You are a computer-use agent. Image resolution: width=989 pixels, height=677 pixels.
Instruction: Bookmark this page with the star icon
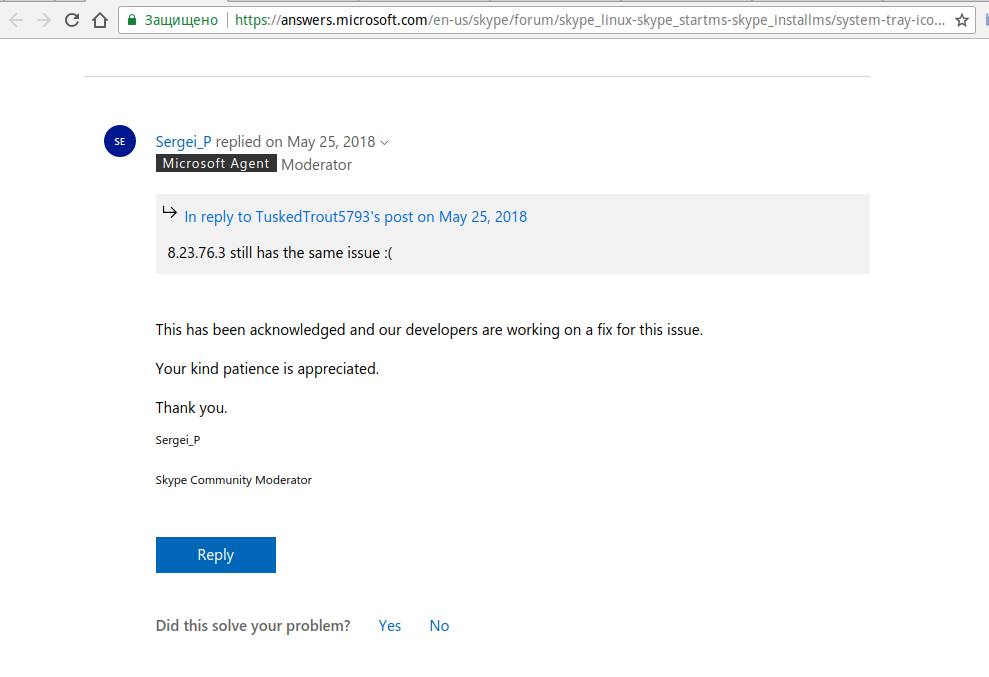961,20
